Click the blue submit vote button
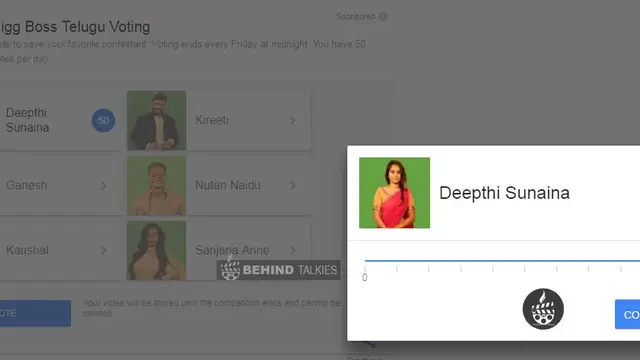This screenshot has height=360, width=640. click(35, 313)
